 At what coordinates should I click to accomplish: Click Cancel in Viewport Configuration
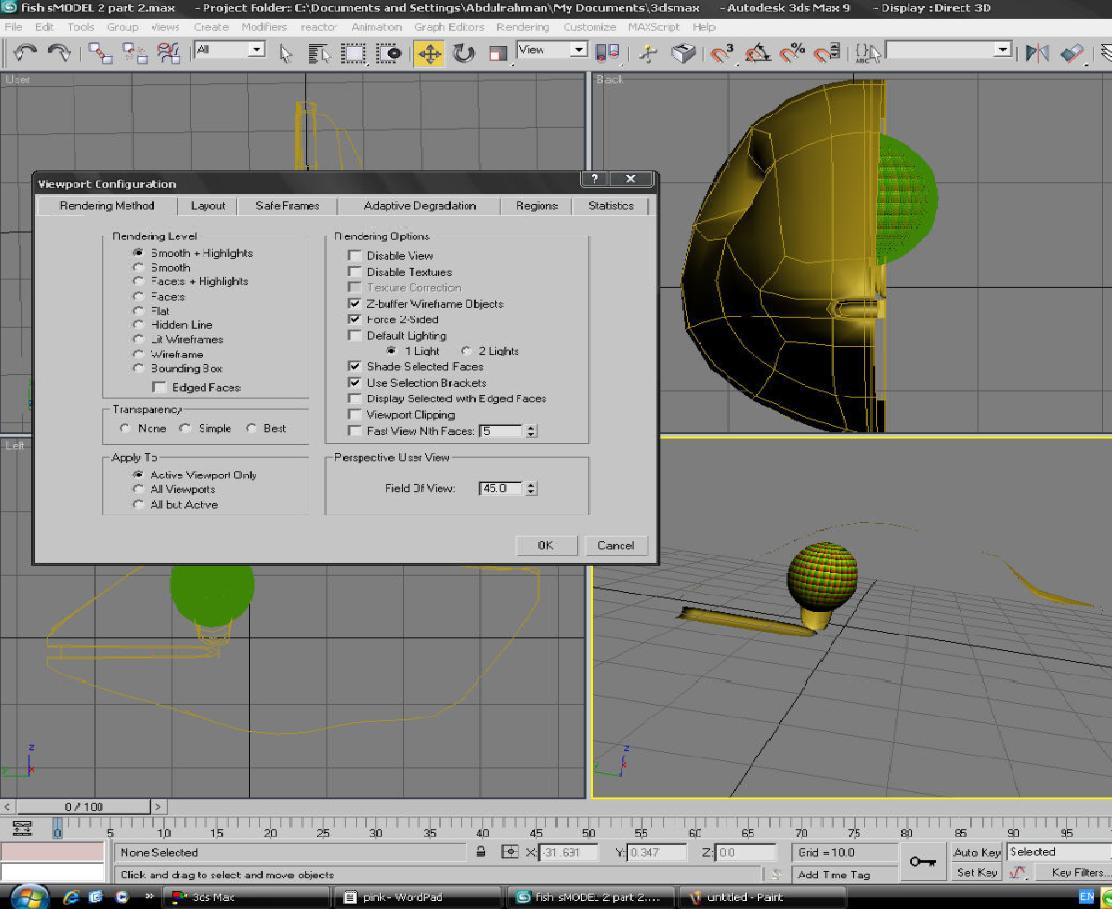[x=616, y=545]
